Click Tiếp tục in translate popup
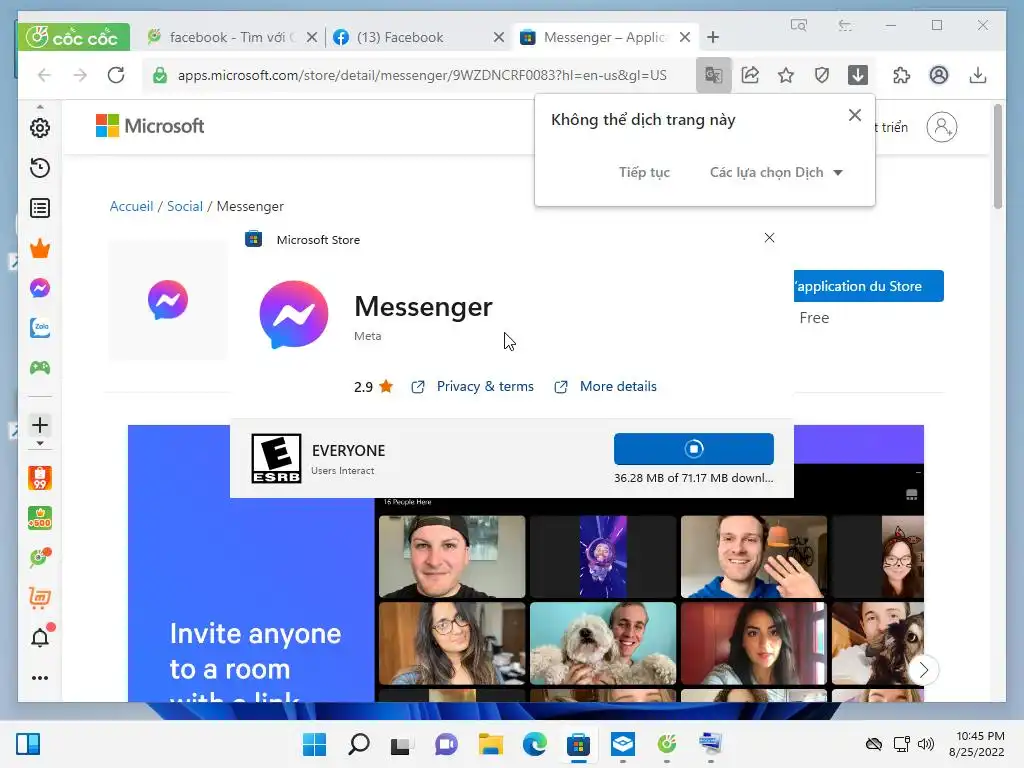This screenshot has width=1024, height=768. coord(644,172)
